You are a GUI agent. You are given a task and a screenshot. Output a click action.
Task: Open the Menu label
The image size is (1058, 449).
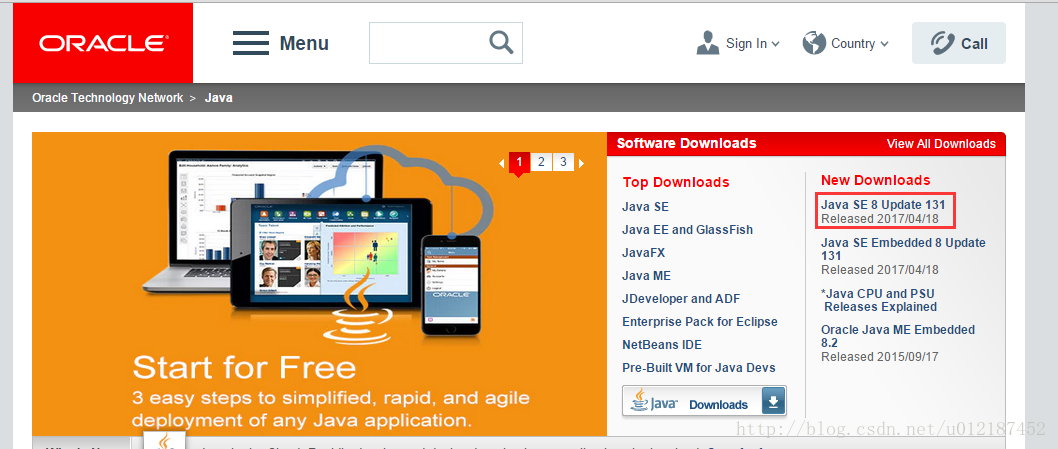click(304, 43)
